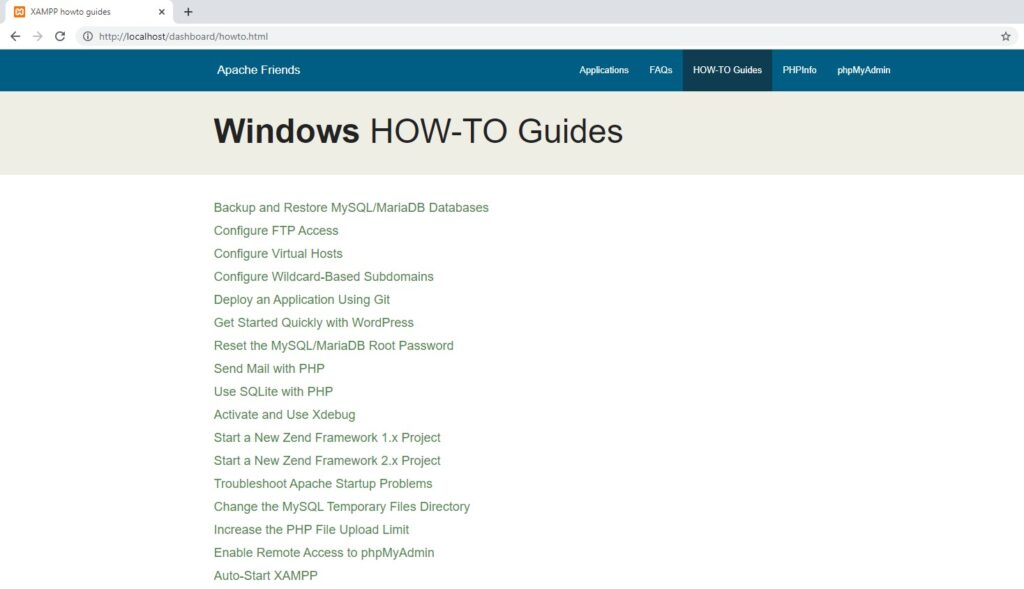Open the Apache Friends home link
Image resolution: width=1024 pixels, height=589 pixels.
pyautogui.click(x=259, y=70)
